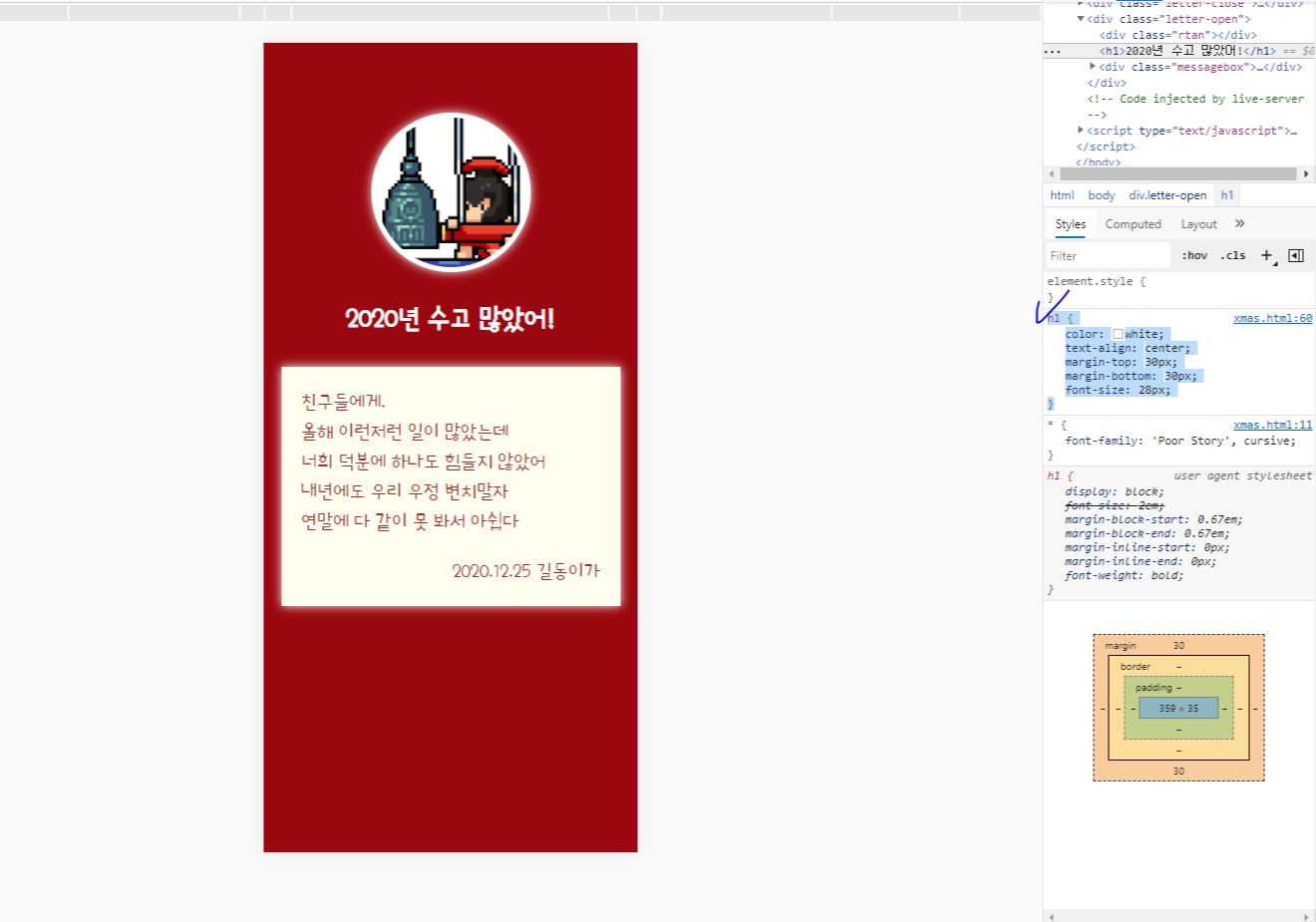Select h1 in the breadcrumb

click(1227, 195)
